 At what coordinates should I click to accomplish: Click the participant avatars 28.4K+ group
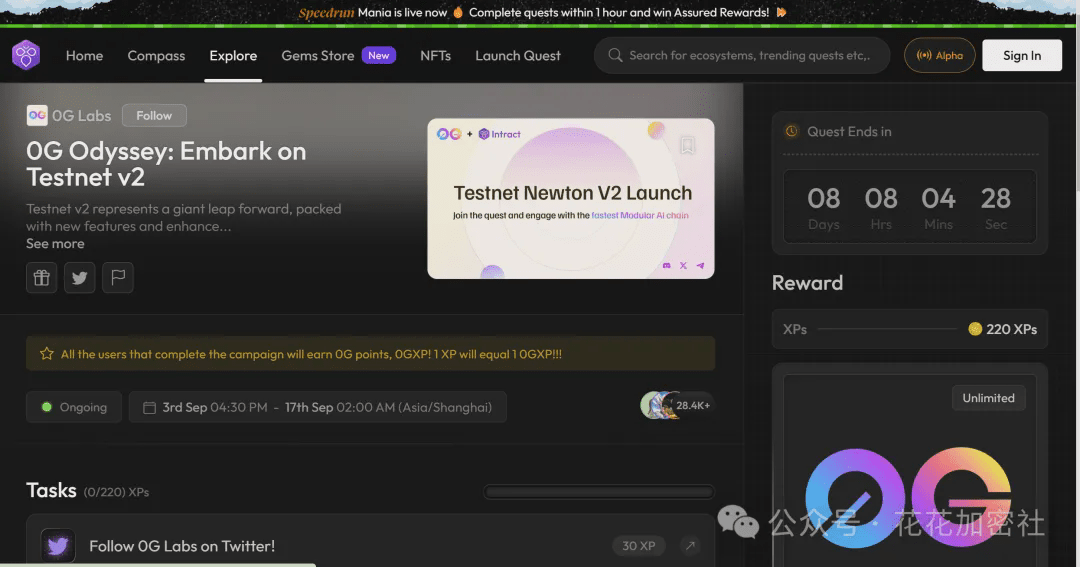(675, 405)
